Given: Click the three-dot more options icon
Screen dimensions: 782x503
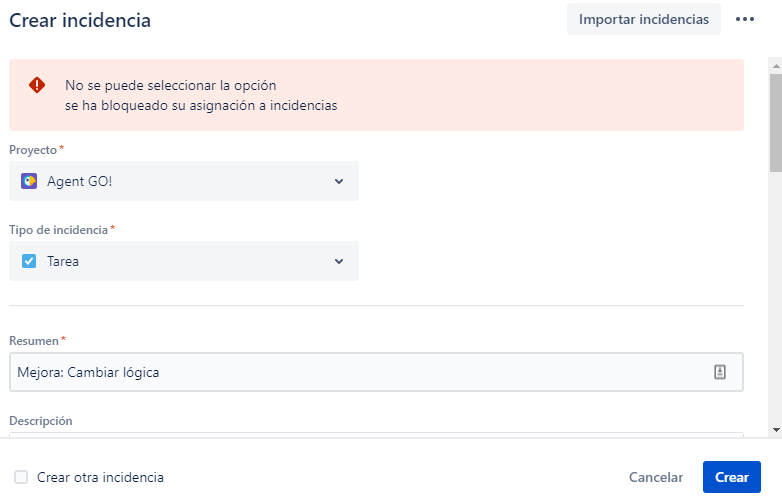Looking at the screenshot, I should click(744, 19).
